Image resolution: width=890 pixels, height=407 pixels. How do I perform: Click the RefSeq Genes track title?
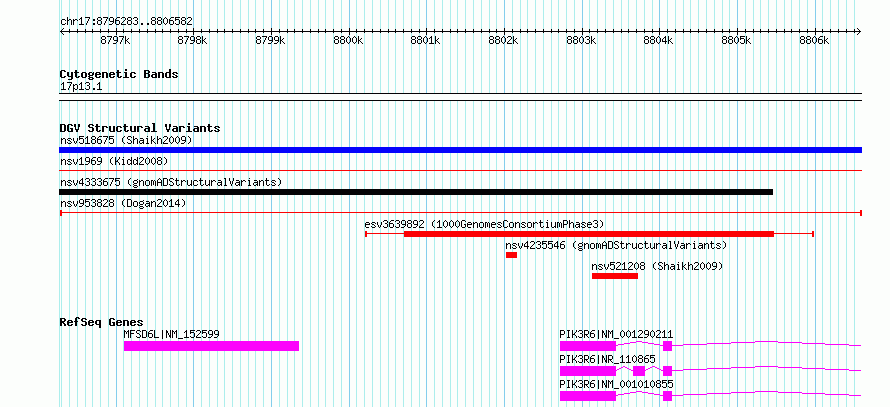(x=102, y=322)
